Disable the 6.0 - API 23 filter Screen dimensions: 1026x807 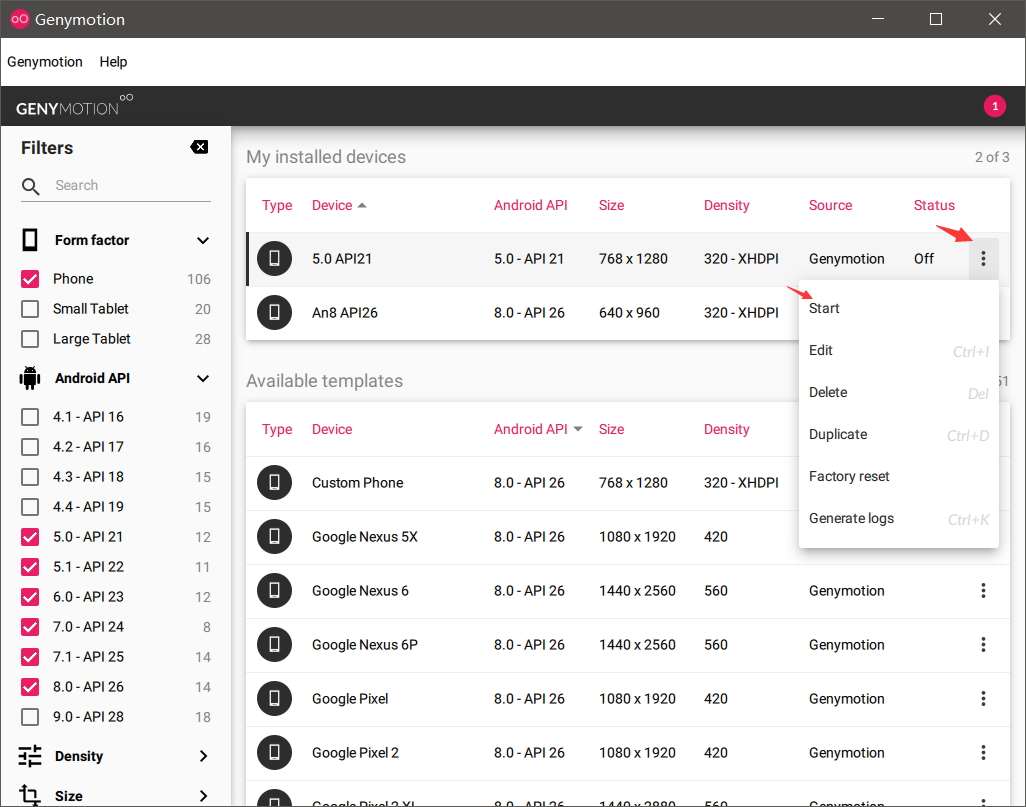coord(30,597)
